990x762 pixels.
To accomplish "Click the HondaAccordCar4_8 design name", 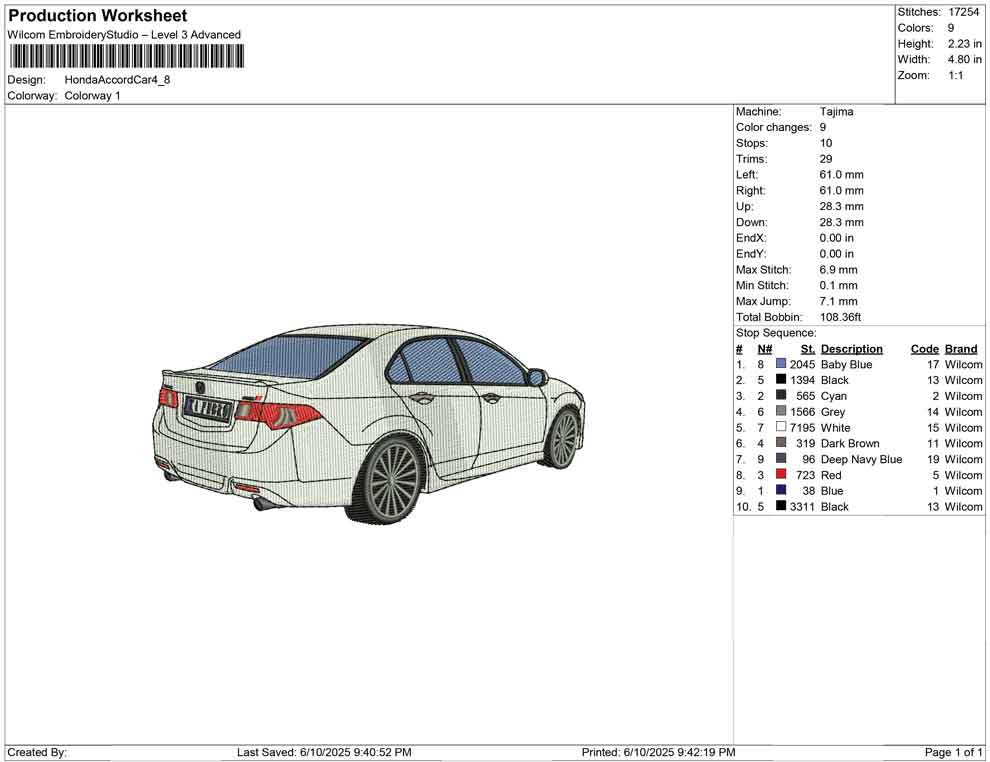I will (117, 79).
